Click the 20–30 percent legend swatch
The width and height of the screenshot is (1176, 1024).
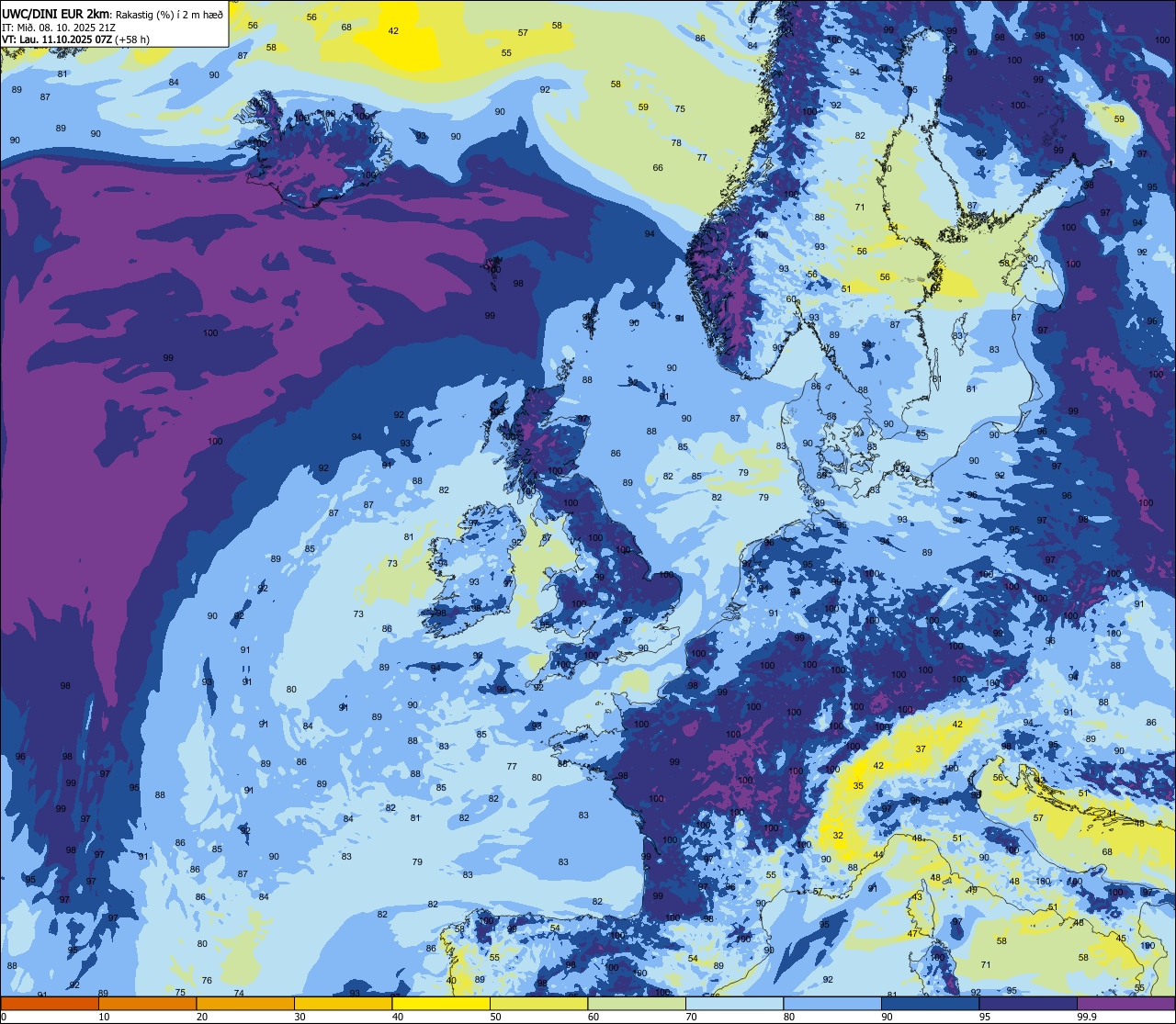click(245, 1003)
